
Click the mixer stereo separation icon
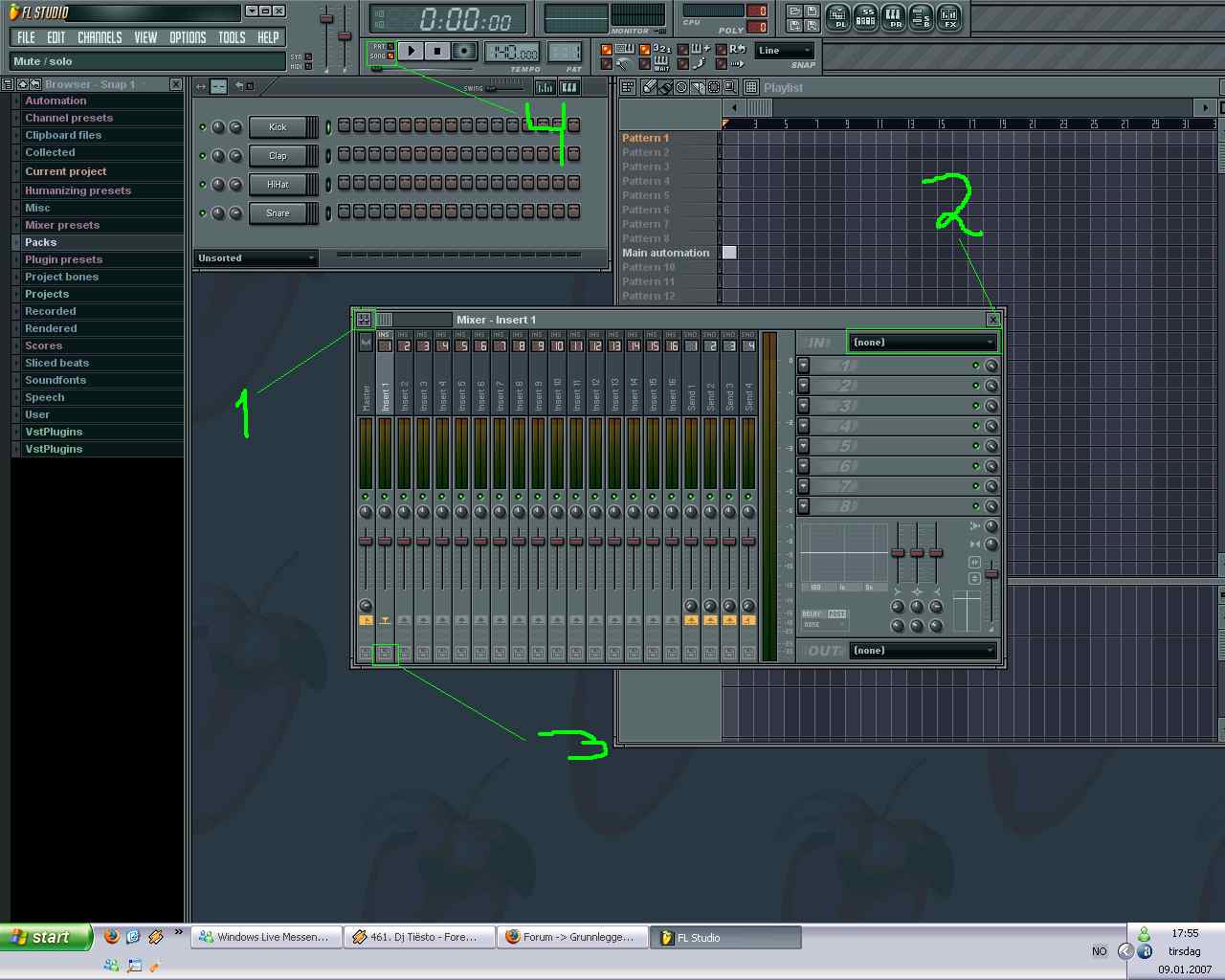[975, 545]
